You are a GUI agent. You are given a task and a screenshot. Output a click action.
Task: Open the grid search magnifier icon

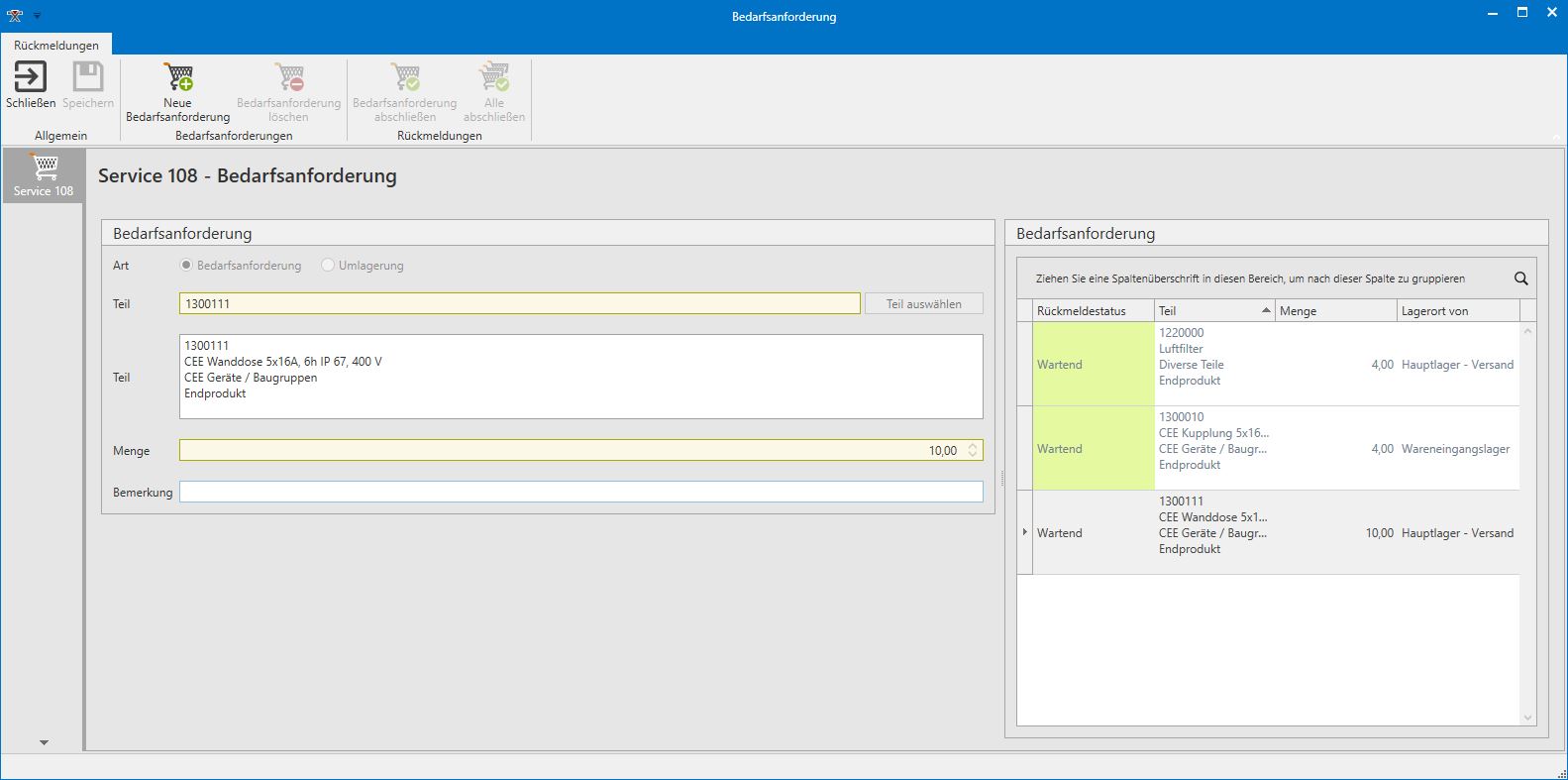1520,279
